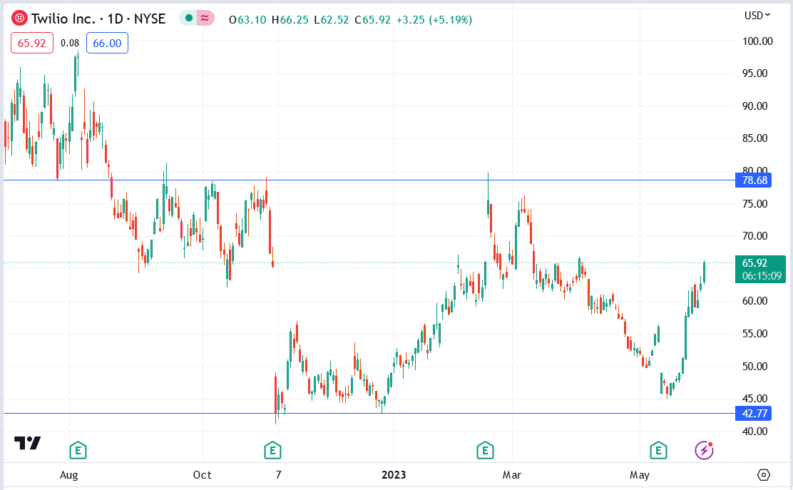Click the May label on time axis
The image size is (793, 490).
tap(639, 475)
